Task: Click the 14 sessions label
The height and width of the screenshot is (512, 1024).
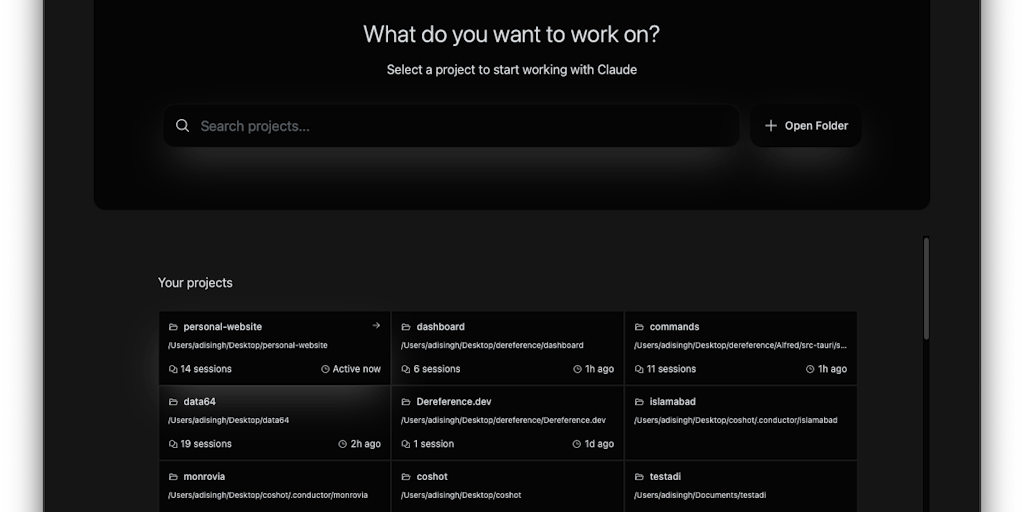Action: (206, 369)
